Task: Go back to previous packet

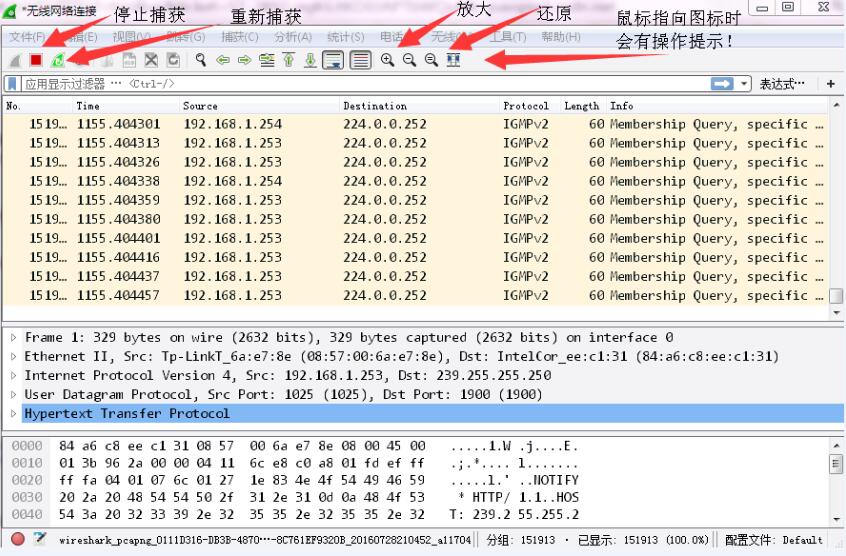Action: [x=223, y=60]
